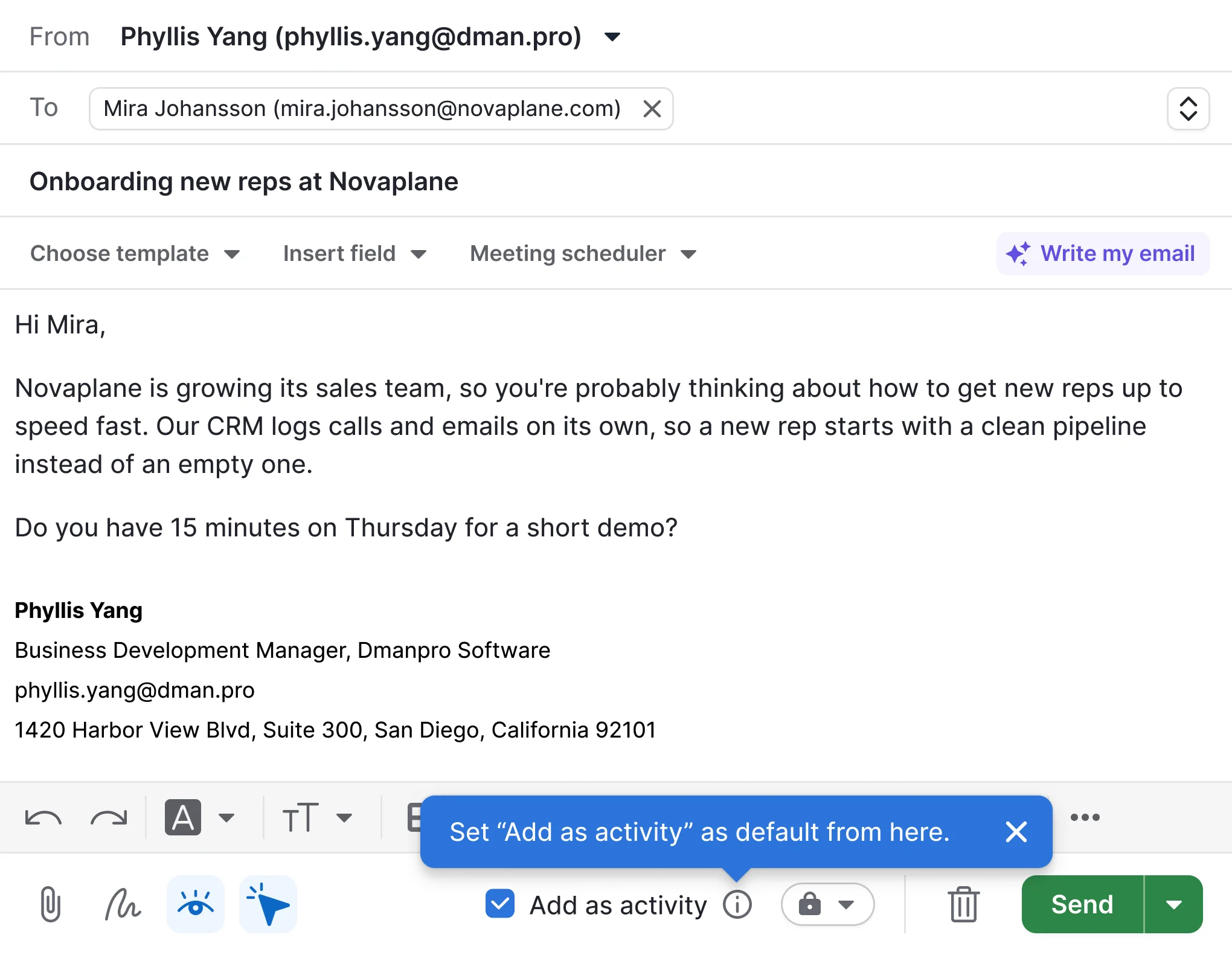Viewport: 1232px width, 955px height.
Task: Click the Phyllis Yang signature name
Action: pyautogui.click(x=79, y=610)
